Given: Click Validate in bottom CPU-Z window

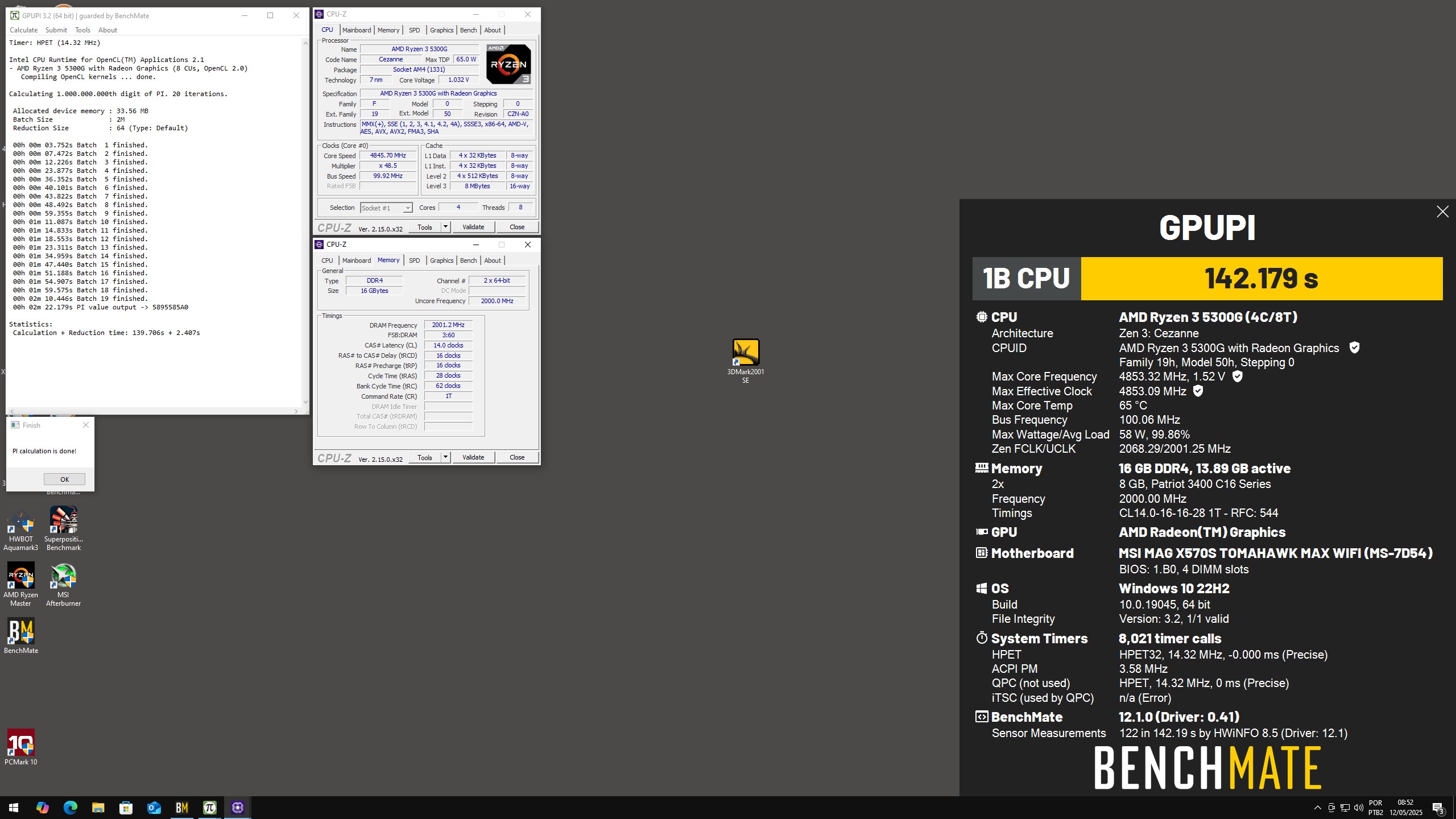Looking at the screenshot, I should point(473,457).
